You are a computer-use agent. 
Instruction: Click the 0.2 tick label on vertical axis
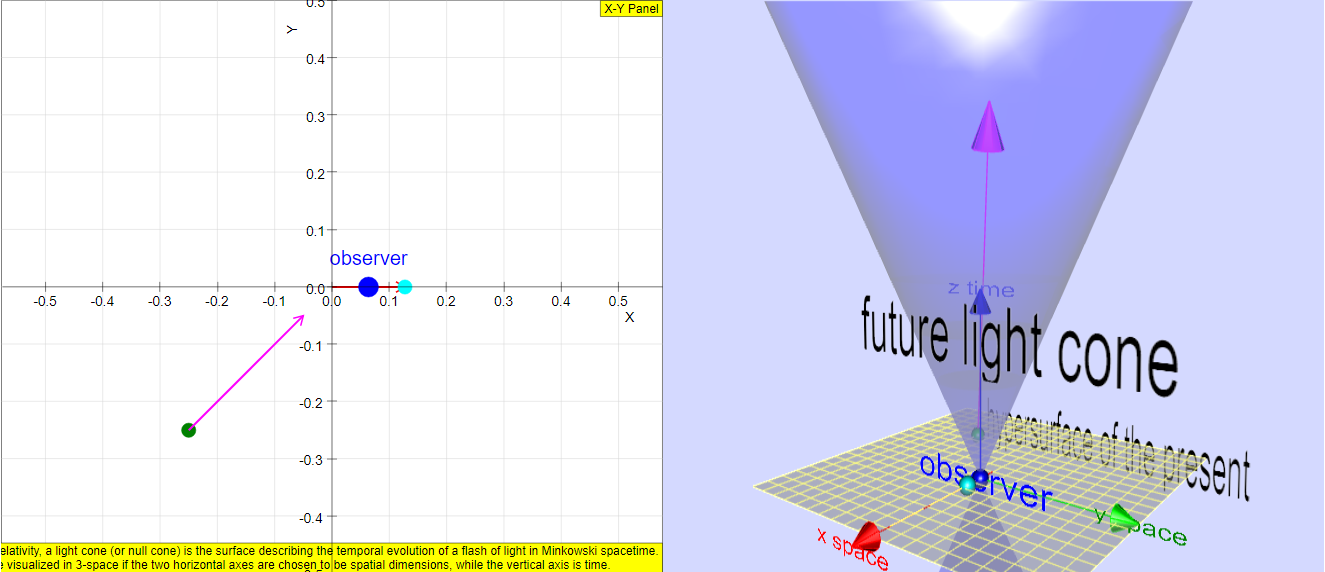pyautogui.click(x=316, y=173)
